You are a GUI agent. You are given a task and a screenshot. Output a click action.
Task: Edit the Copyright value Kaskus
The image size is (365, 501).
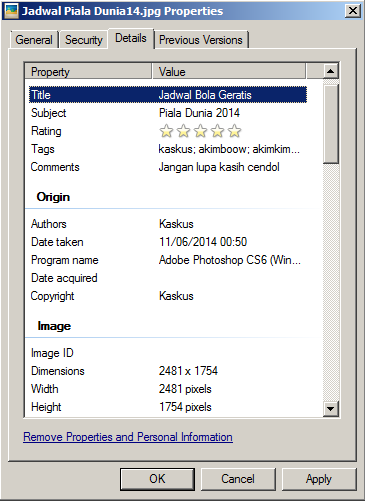pyautogui.click(x=176, y=296)
